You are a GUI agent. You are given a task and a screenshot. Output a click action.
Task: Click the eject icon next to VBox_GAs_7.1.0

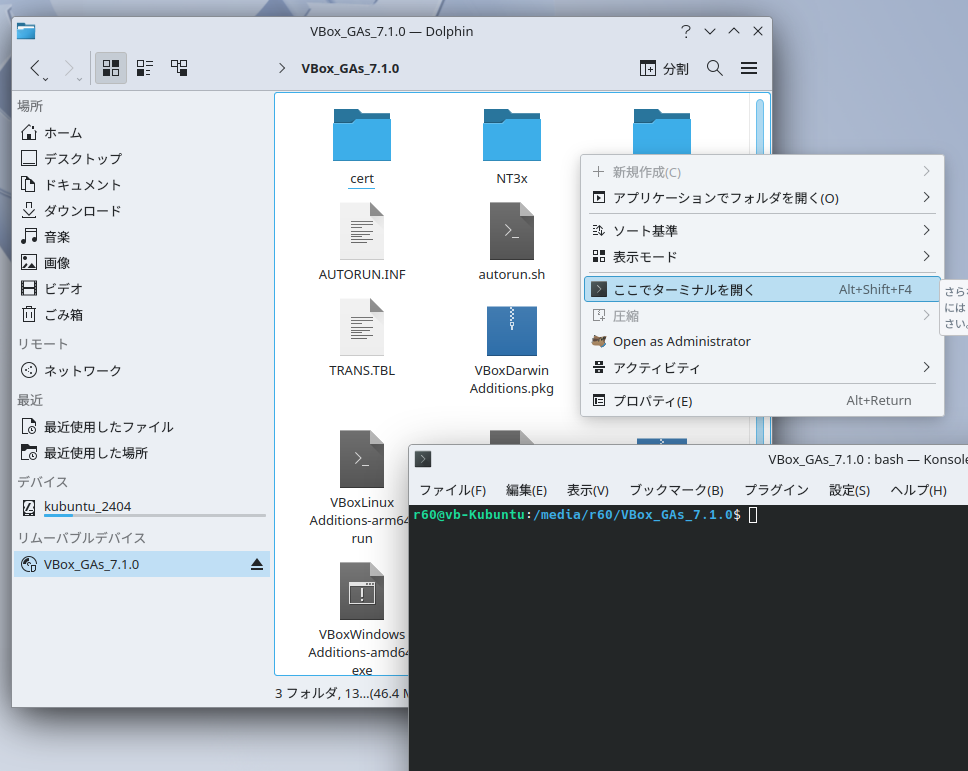[x=257, y=565]
